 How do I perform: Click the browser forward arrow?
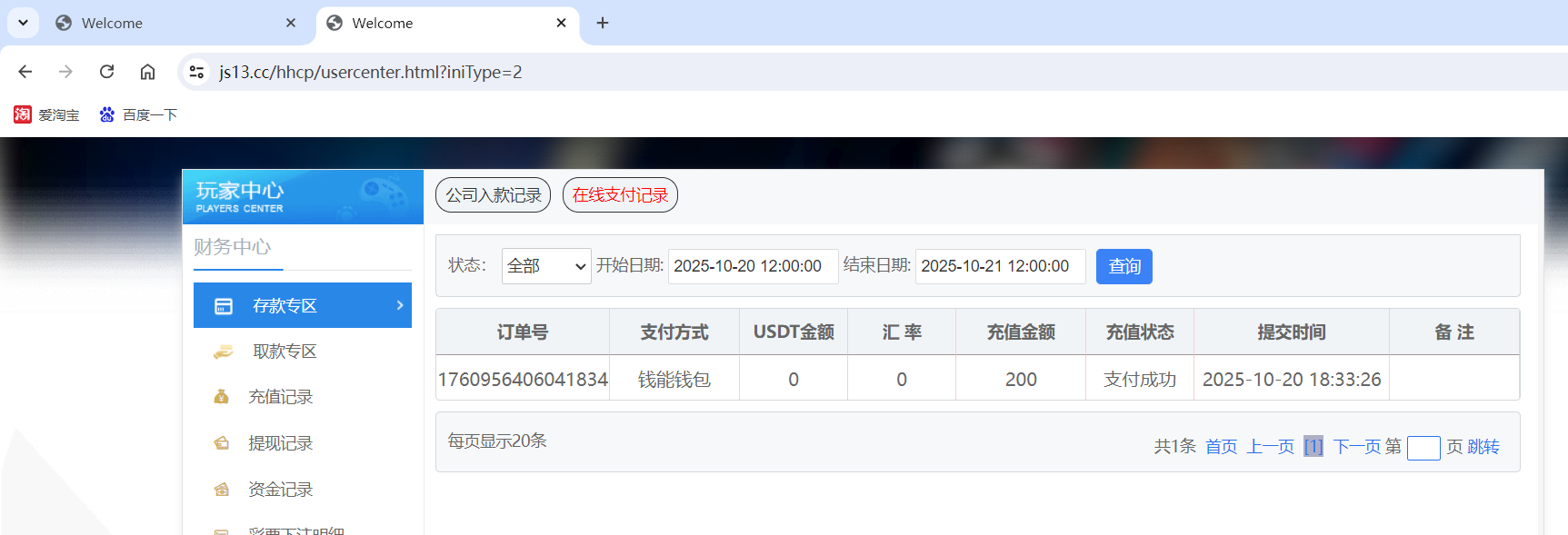pos(65,72)
